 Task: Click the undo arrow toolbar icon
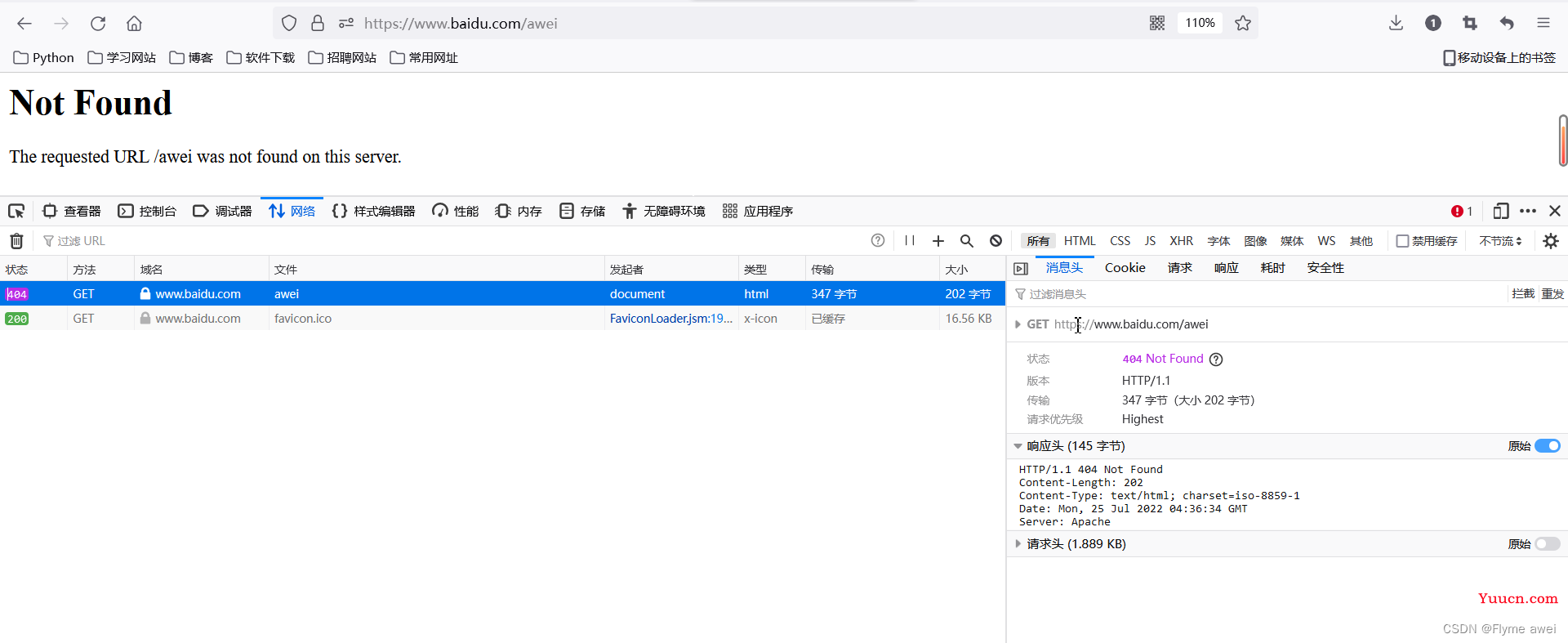(1507, 24)
